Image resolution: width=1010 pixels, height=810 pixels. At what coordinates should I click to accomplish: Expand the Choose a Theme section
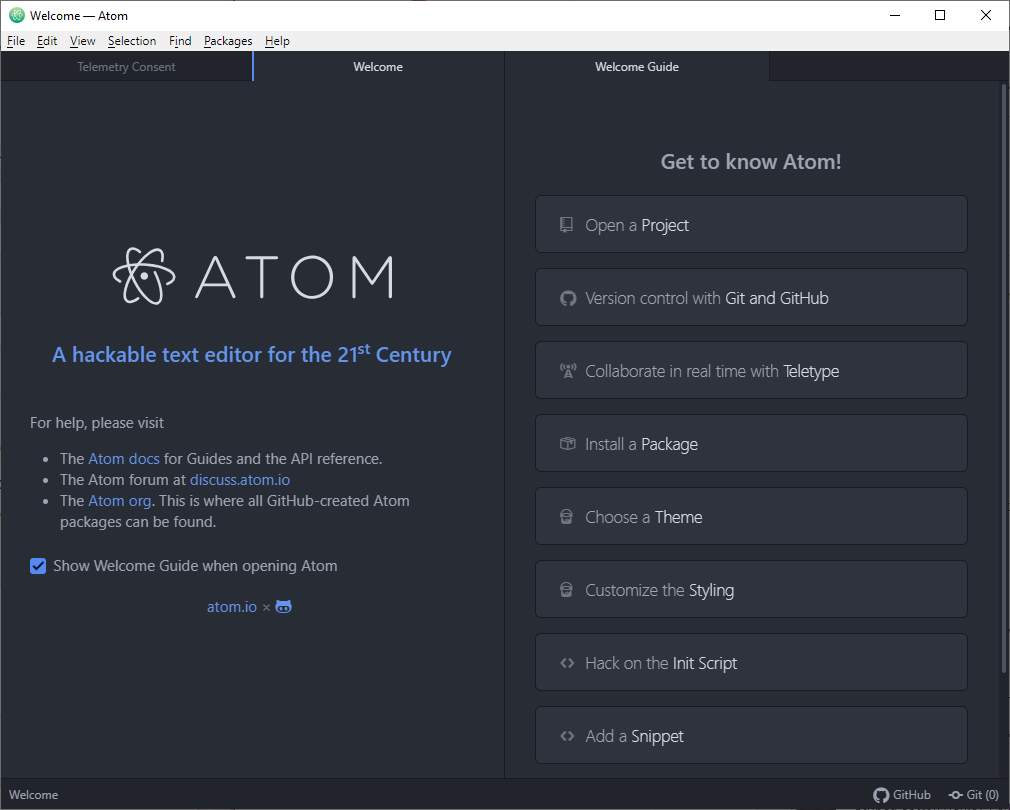point(751,516)
